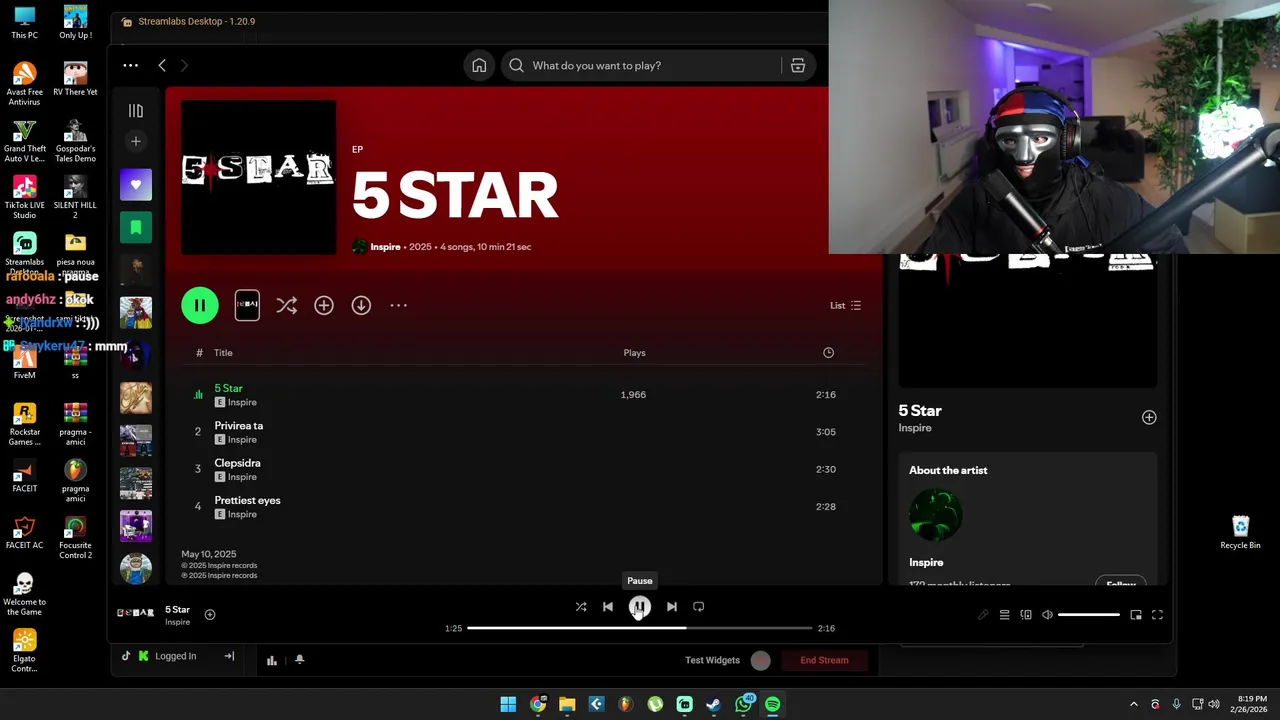Viewport: 1280px width, 720px height.
Task: Open Connect to a device icon
Action: tap(1026, 615)
